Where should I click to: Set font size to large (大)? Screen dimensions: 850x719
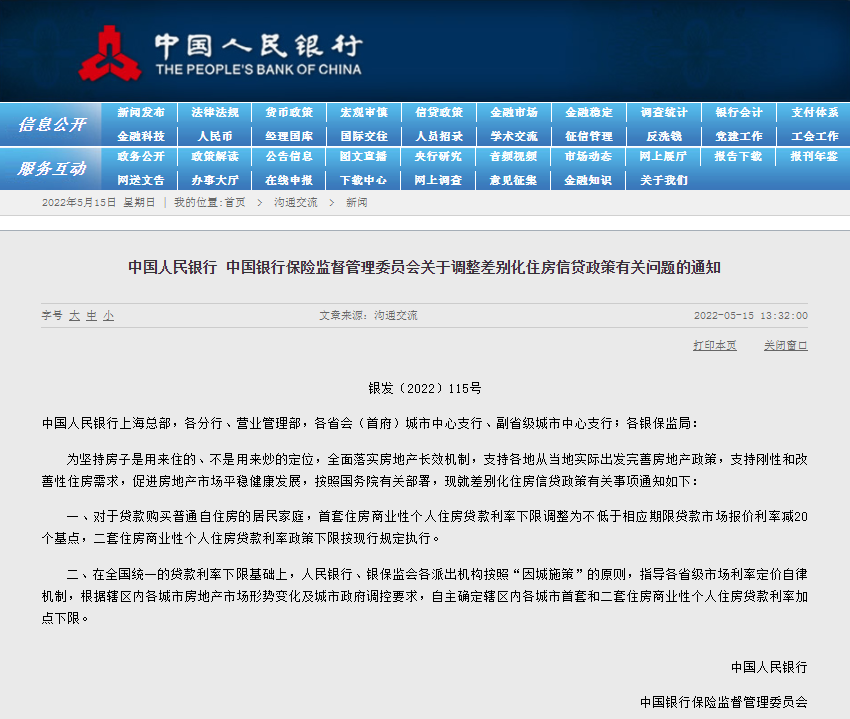[74, 315]
